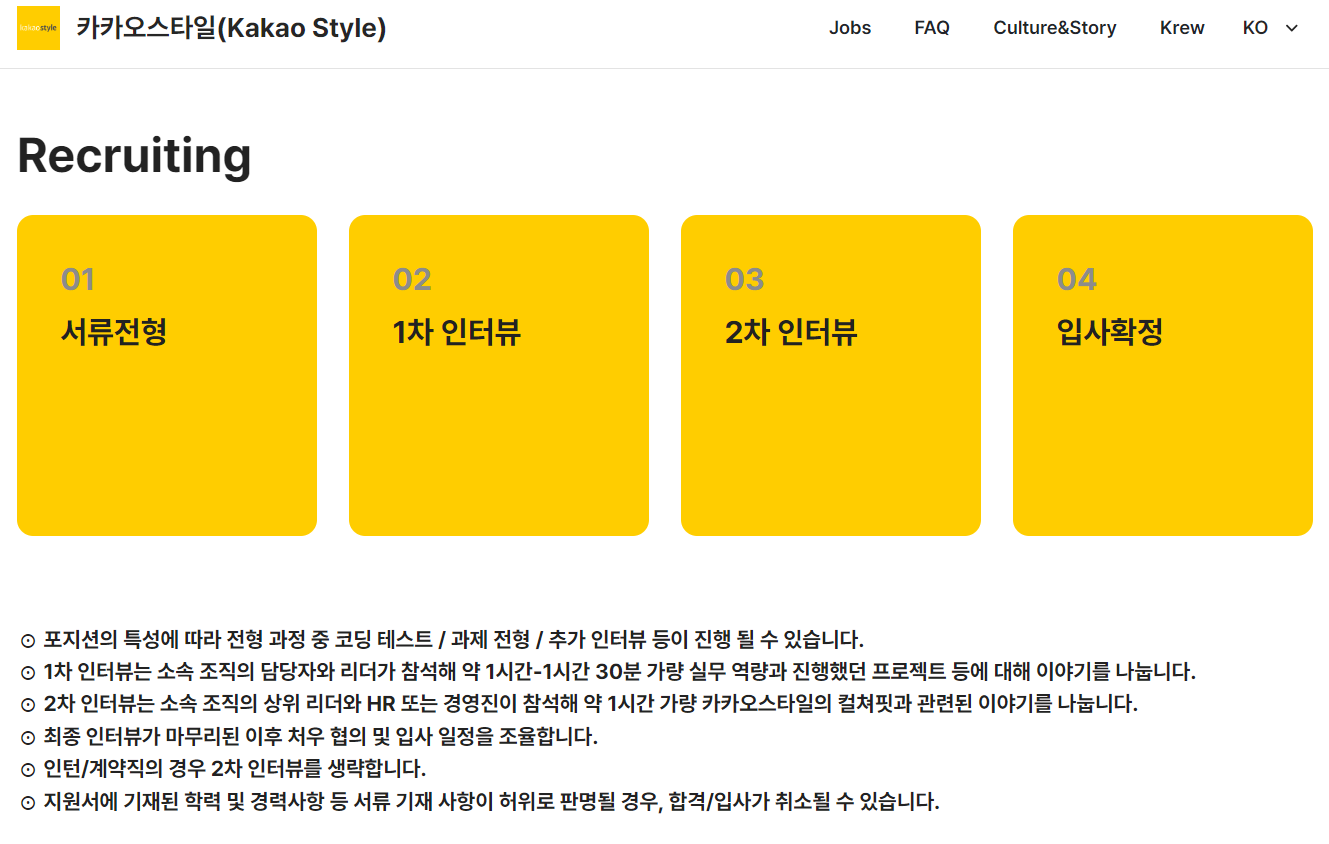
Task: Expand the KO language dropdown
Action: (x=1270, y=28)
